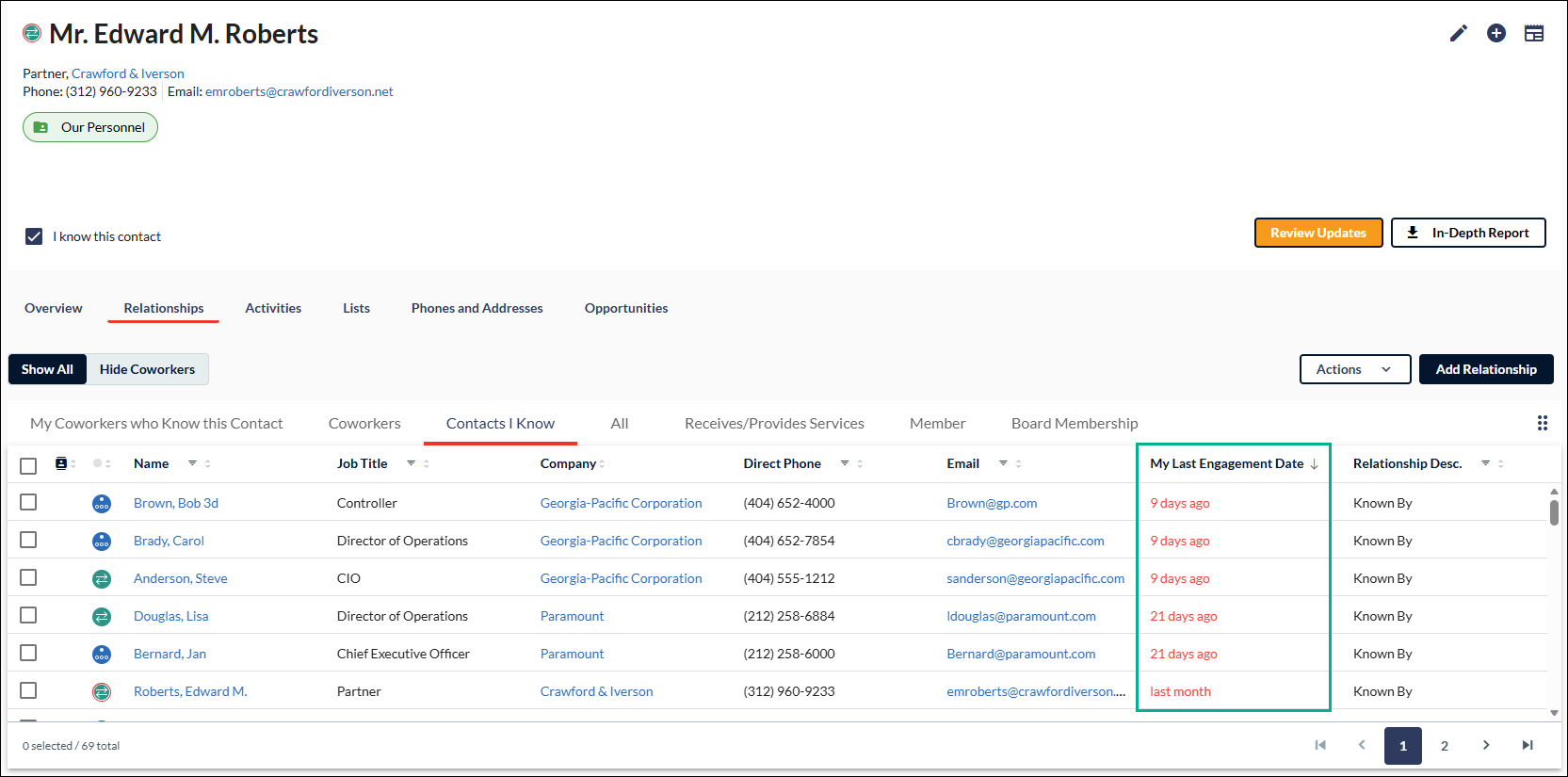Click the gray status dot column header
Screen dimensions: 1568x777
coord(98,463)
